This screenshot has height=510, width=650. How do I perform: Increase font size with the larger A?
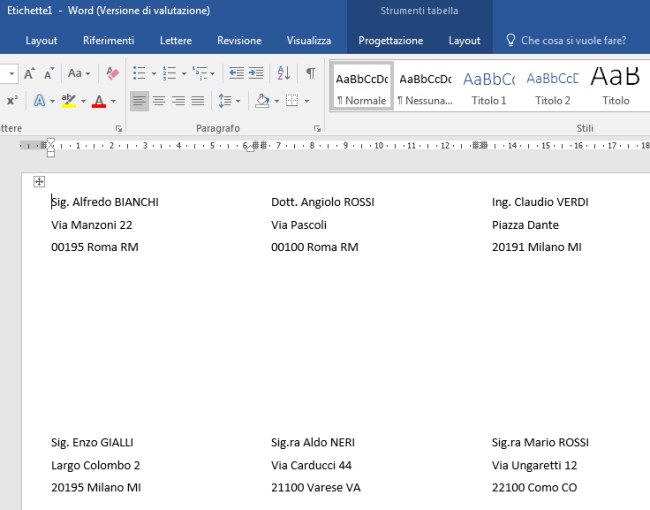[x=29, y=74]
